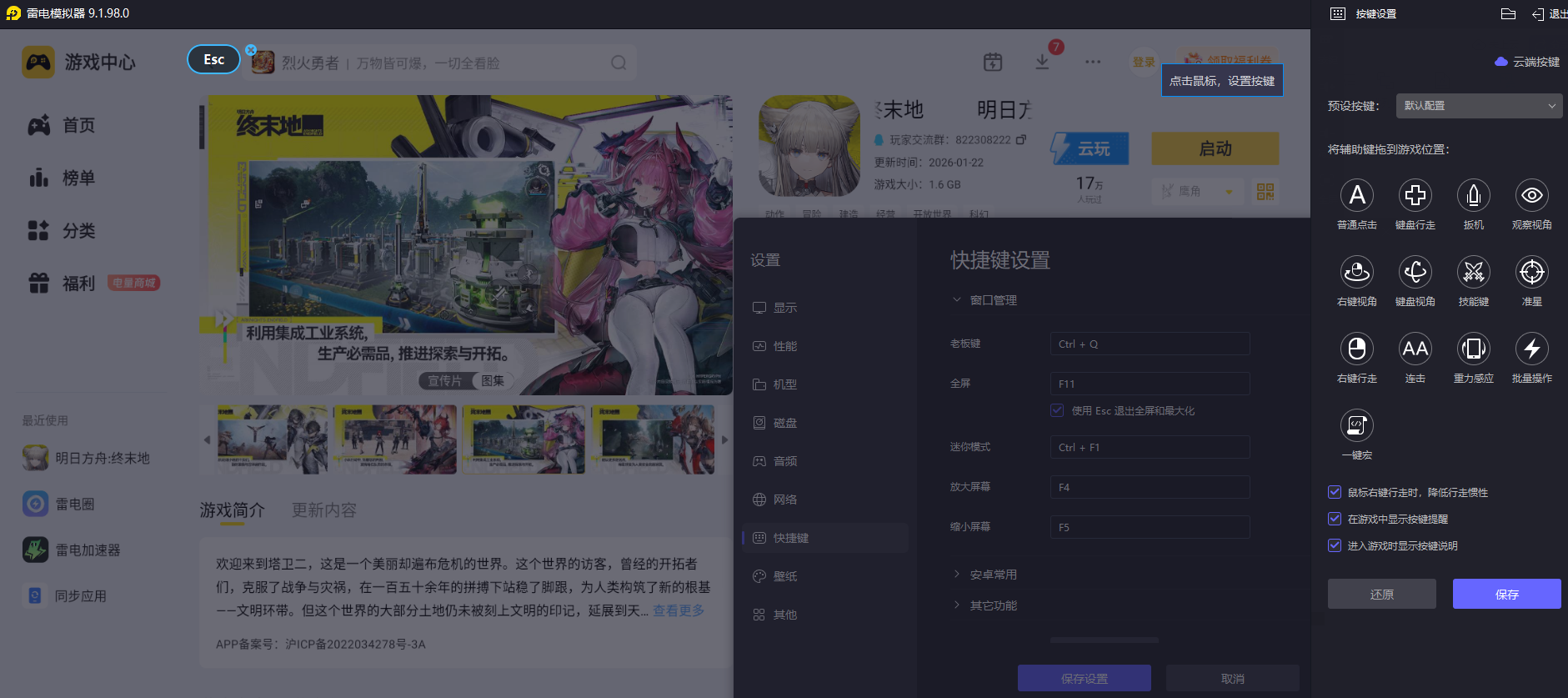Toggle 在游戏中显示按键提醒 checkbox
The image size is (1568, 698).
tap(1335, 519)
